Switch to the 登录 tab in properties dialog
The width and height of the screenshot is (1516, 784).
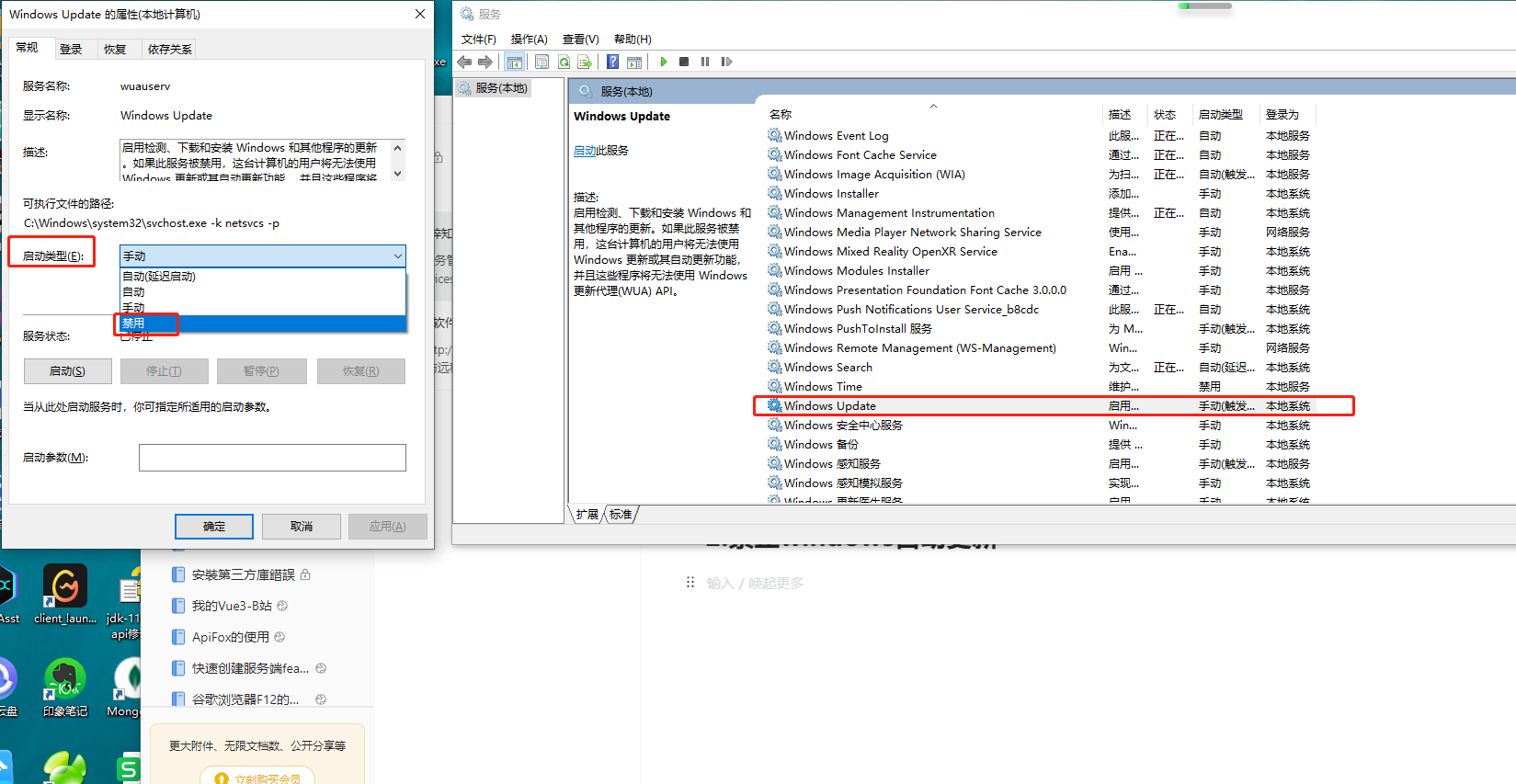tap(71, 49)
